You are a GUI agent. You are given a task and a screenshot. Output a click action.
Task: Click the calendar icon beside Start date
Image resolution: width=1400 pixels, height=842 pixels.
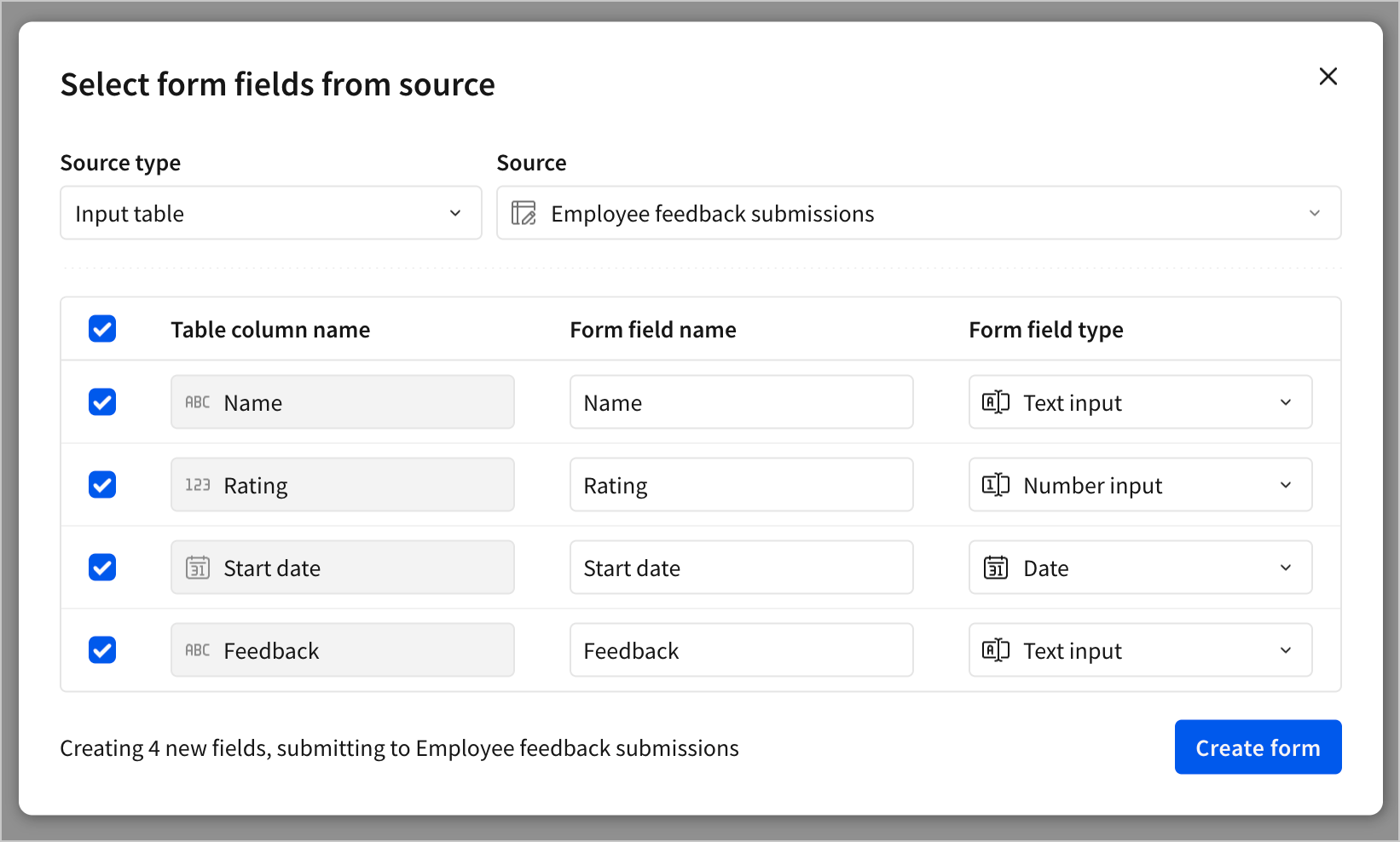click(197, 567)
